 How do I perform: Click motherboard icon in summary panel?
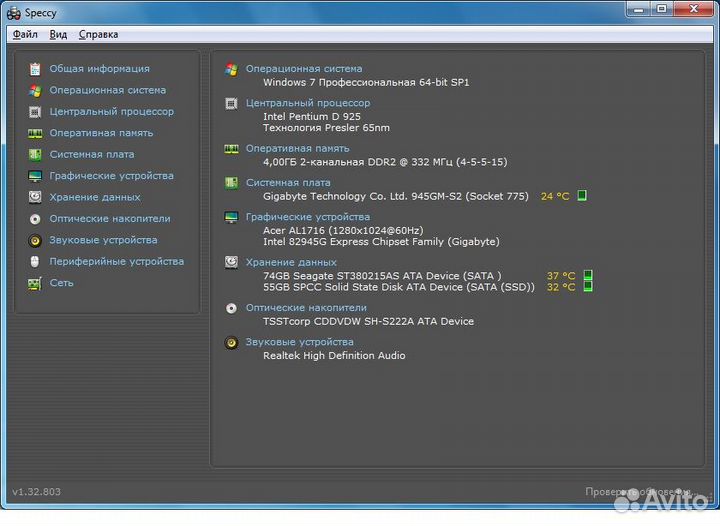point(231,183)
